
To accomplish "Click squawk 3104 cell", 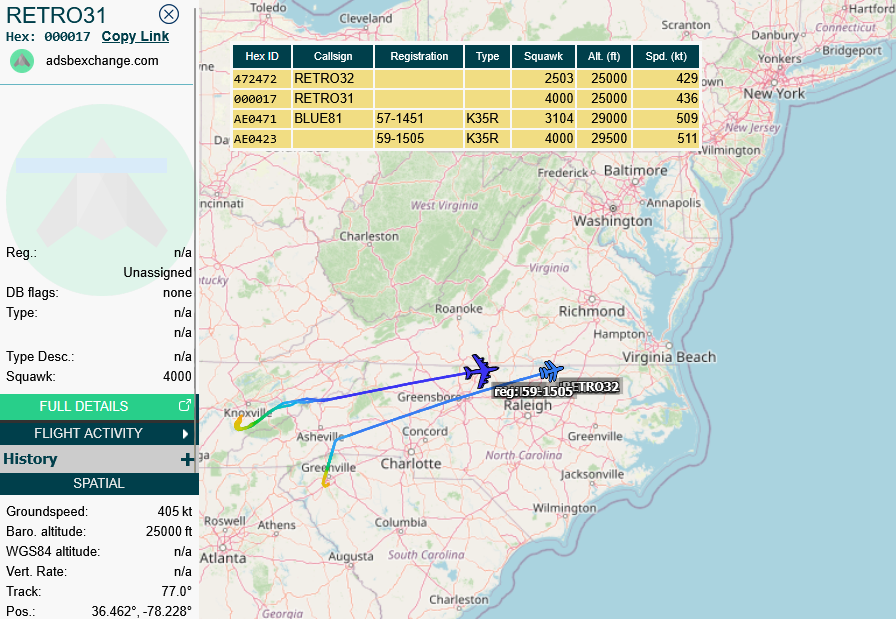I will 543,119.
